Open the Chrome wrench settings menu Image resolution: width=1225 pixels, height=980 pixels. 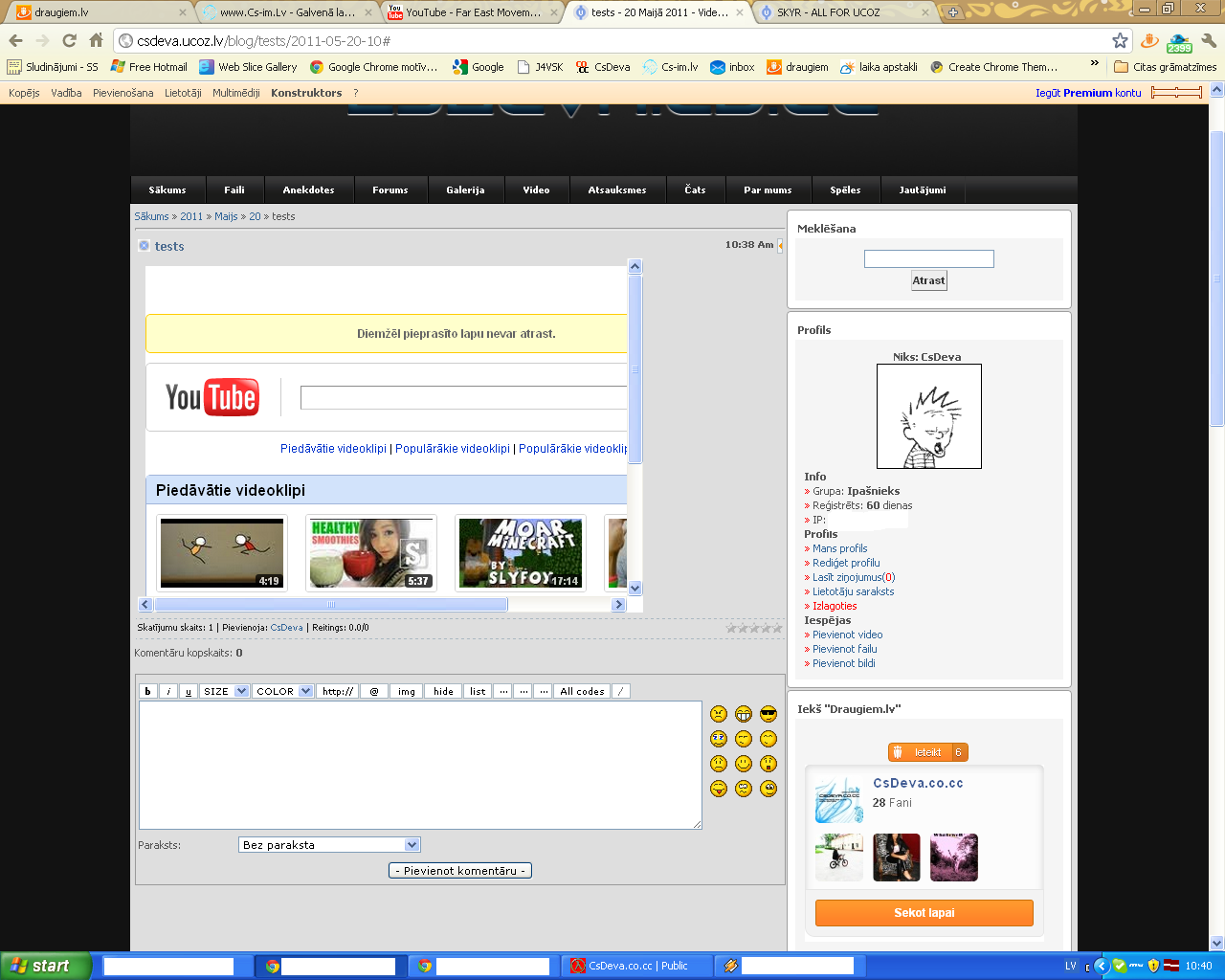point(1209,40)
